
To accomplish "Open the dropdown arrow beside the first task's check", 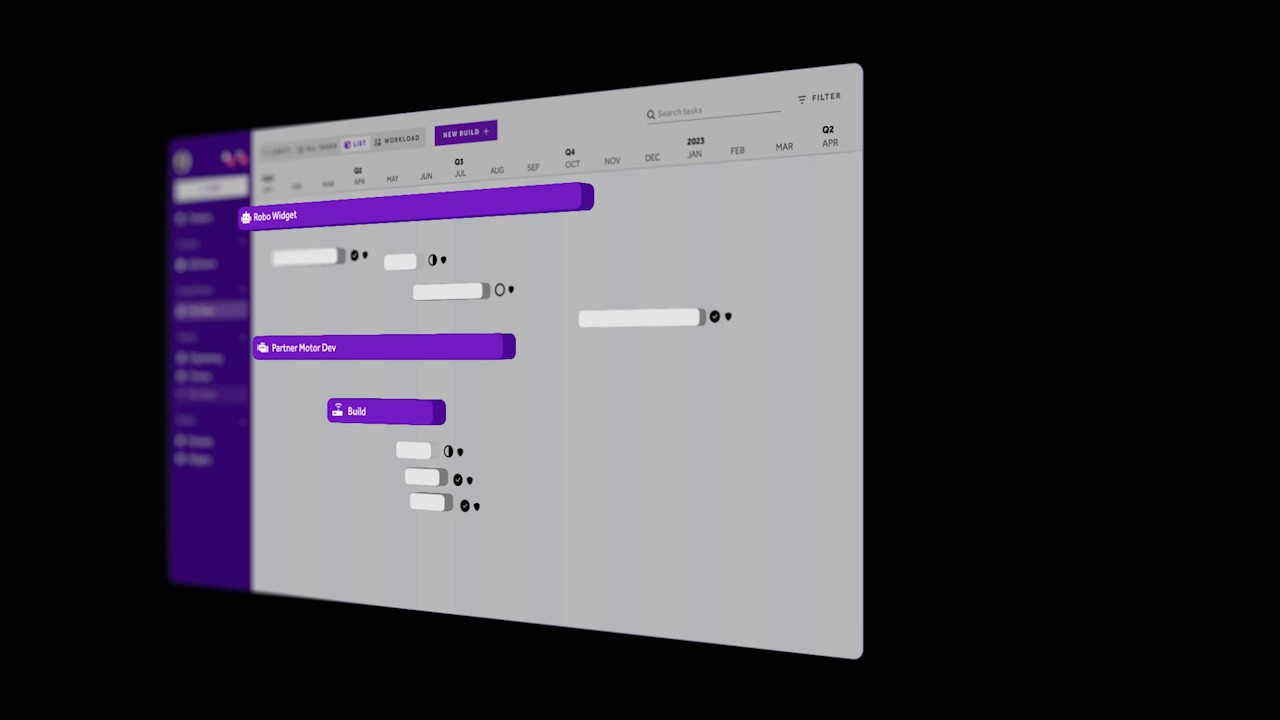I will pos(366,257).
